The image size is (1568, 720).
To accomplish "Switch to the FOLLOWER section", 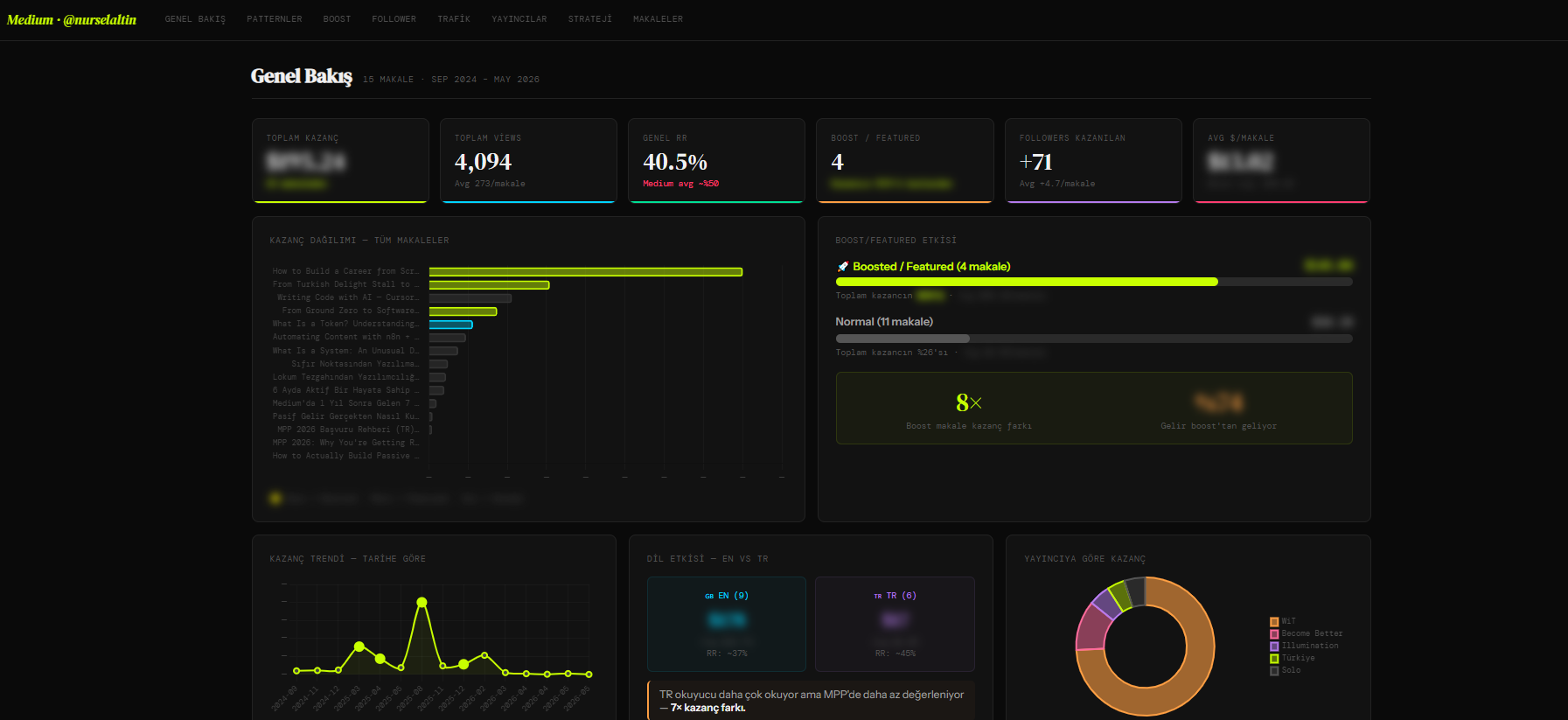I will pyautogui.click(x=394, y=19).
